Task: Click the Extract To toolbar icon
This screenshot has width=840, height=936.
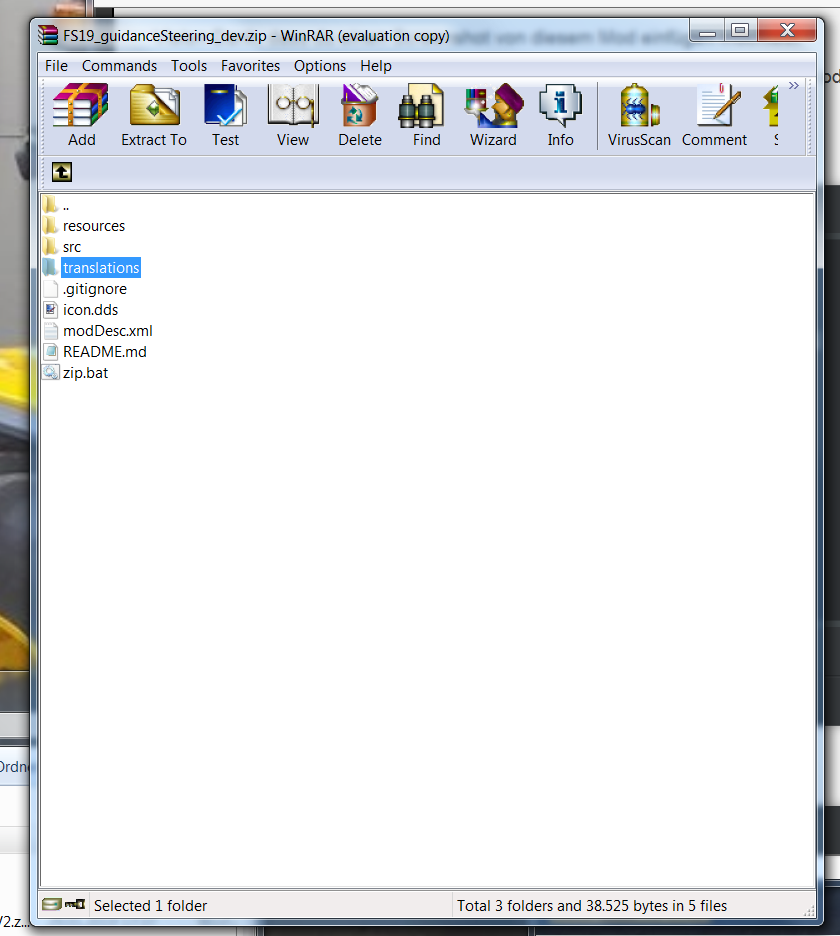Action: tap(154, 106)
